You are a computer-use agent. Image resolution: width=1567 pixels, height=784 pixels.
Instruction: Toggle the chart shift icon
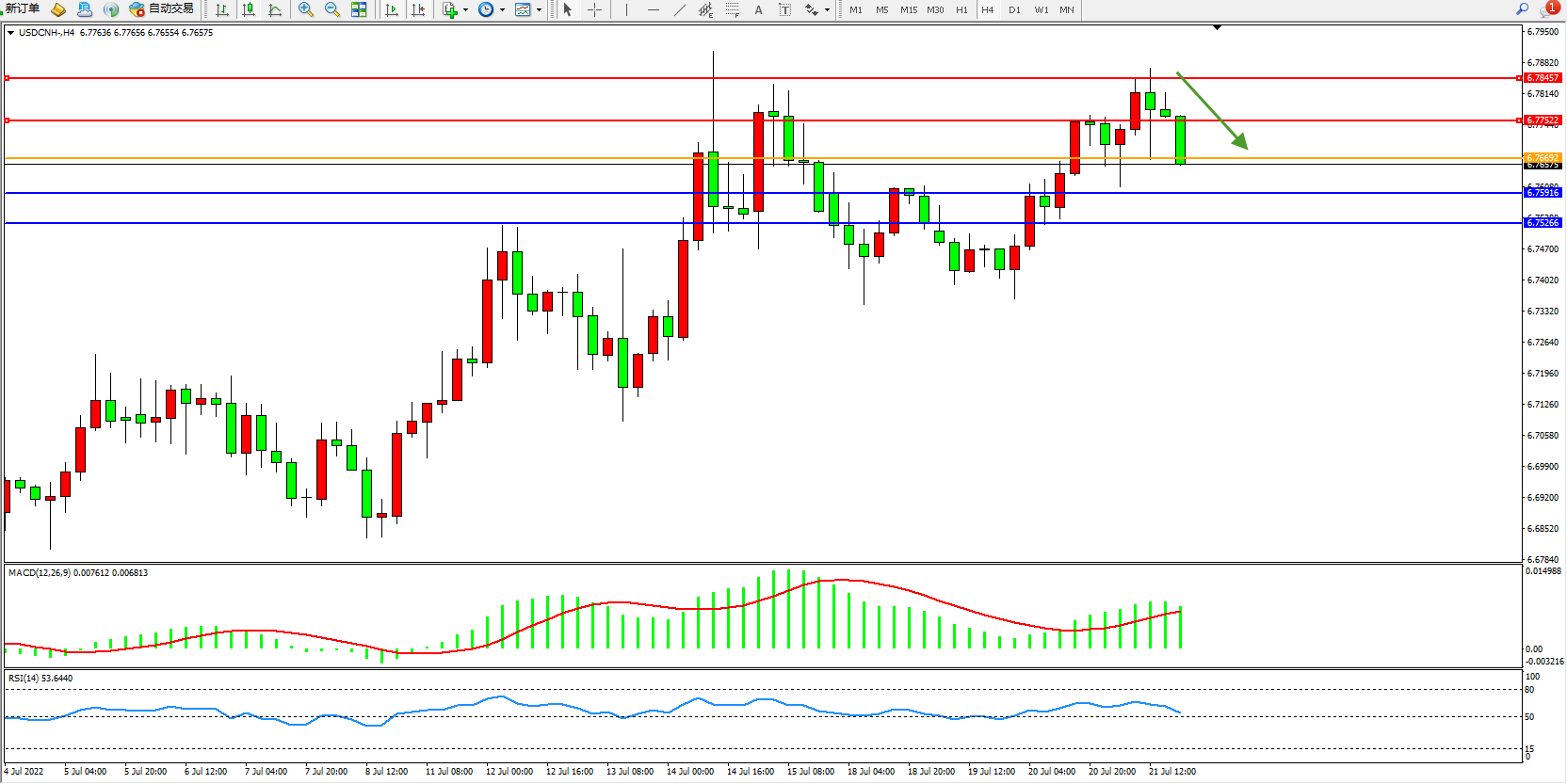pos(418,9)
